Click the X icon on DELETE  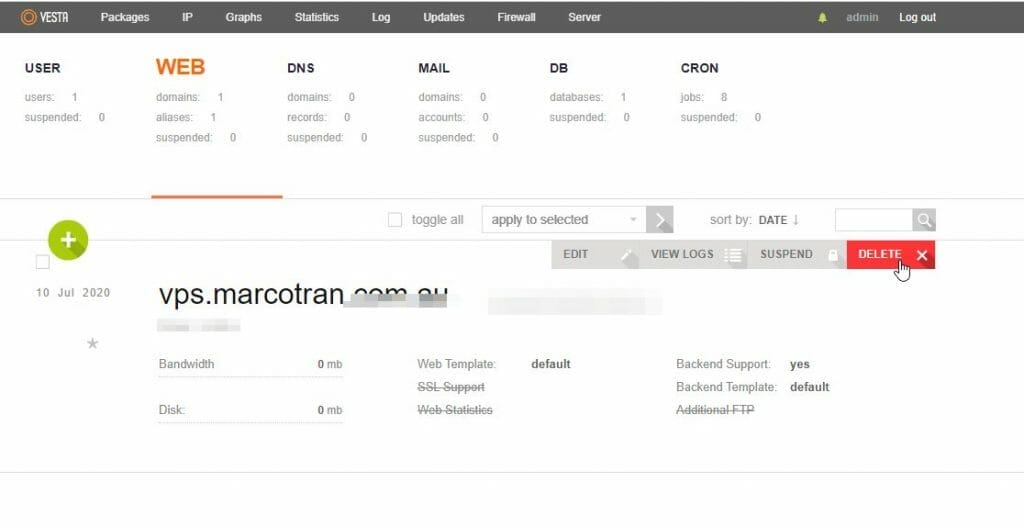(x=921, y=255)
